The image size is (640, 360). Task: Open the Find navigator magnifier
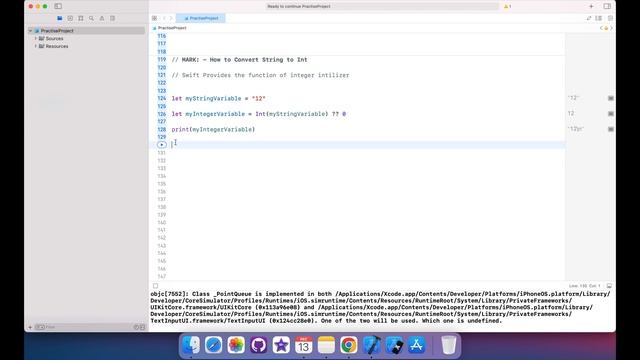pyautogui.click(x=91, y=18)
